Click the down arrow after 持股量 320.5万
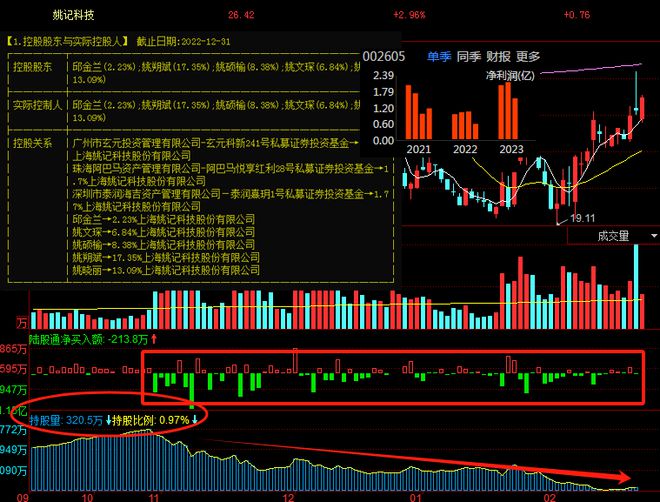Image resolution: width=660 pixels, height=502 pixels. pos(109,420)
